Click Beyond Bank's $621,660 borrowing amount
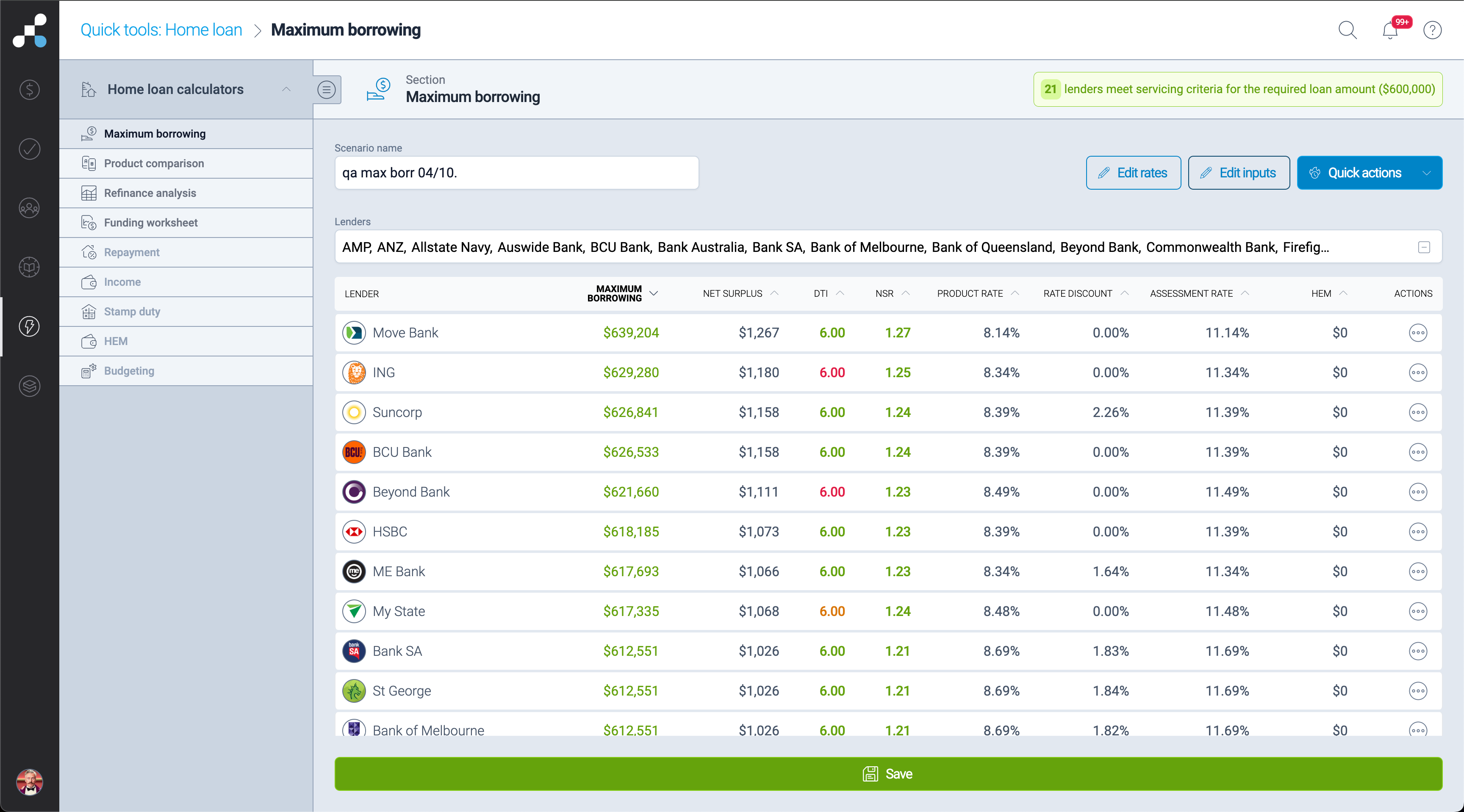This screenshot has width=1464, height=812. 631,492
